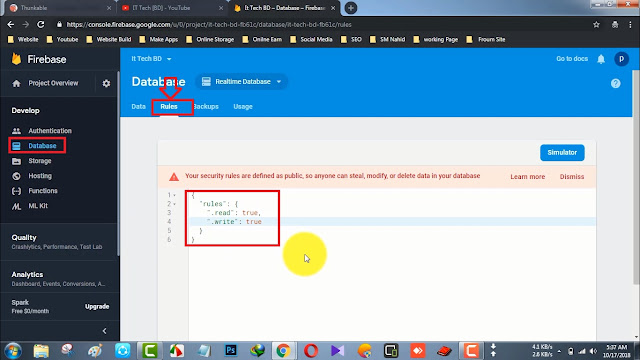Click volume icon in system tray
This screenshot has width=640, height=360.
[x=593, y=351]
